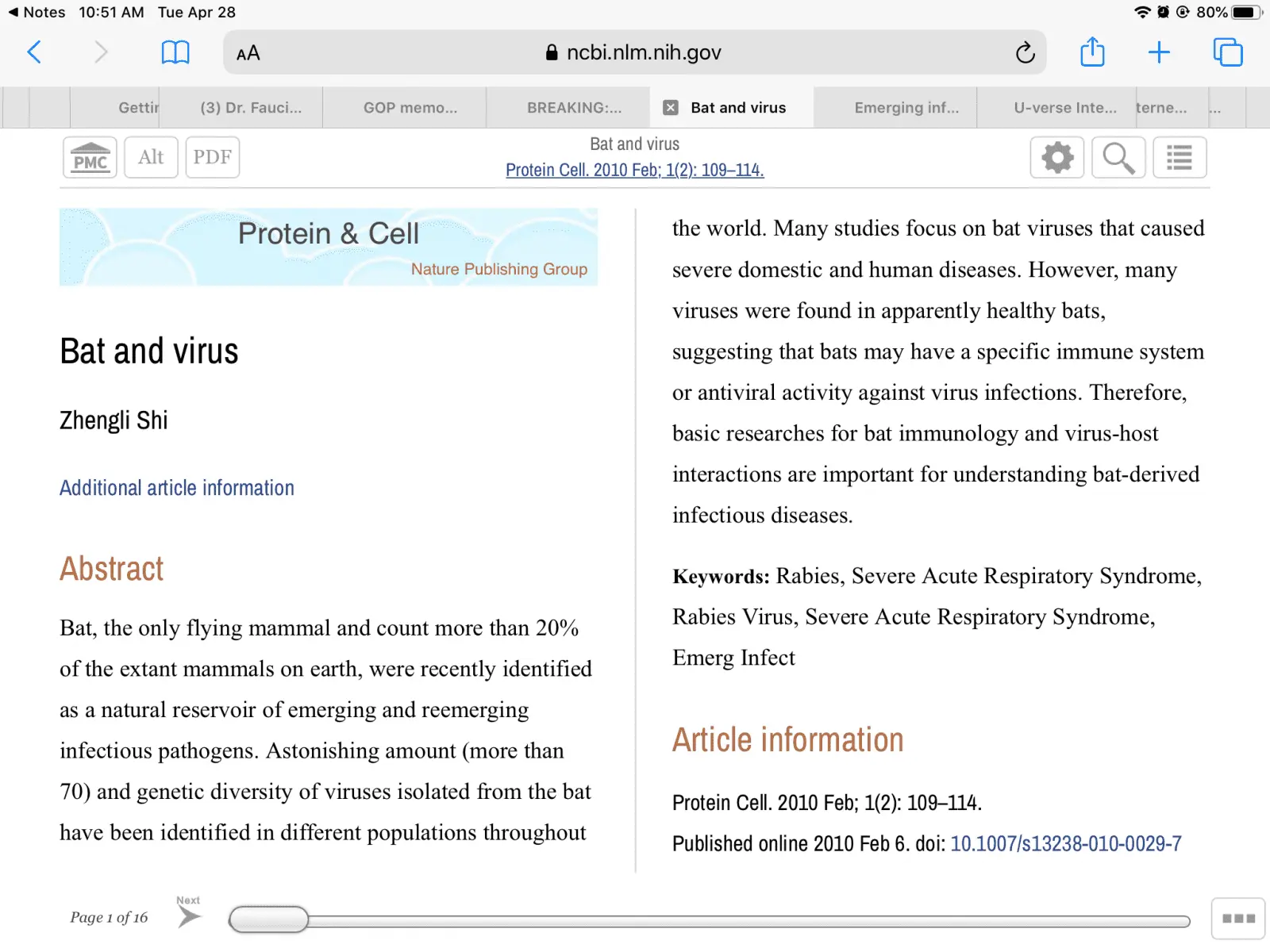Search the article with the magnifier icon
1270x952 pixels.
1118,157
